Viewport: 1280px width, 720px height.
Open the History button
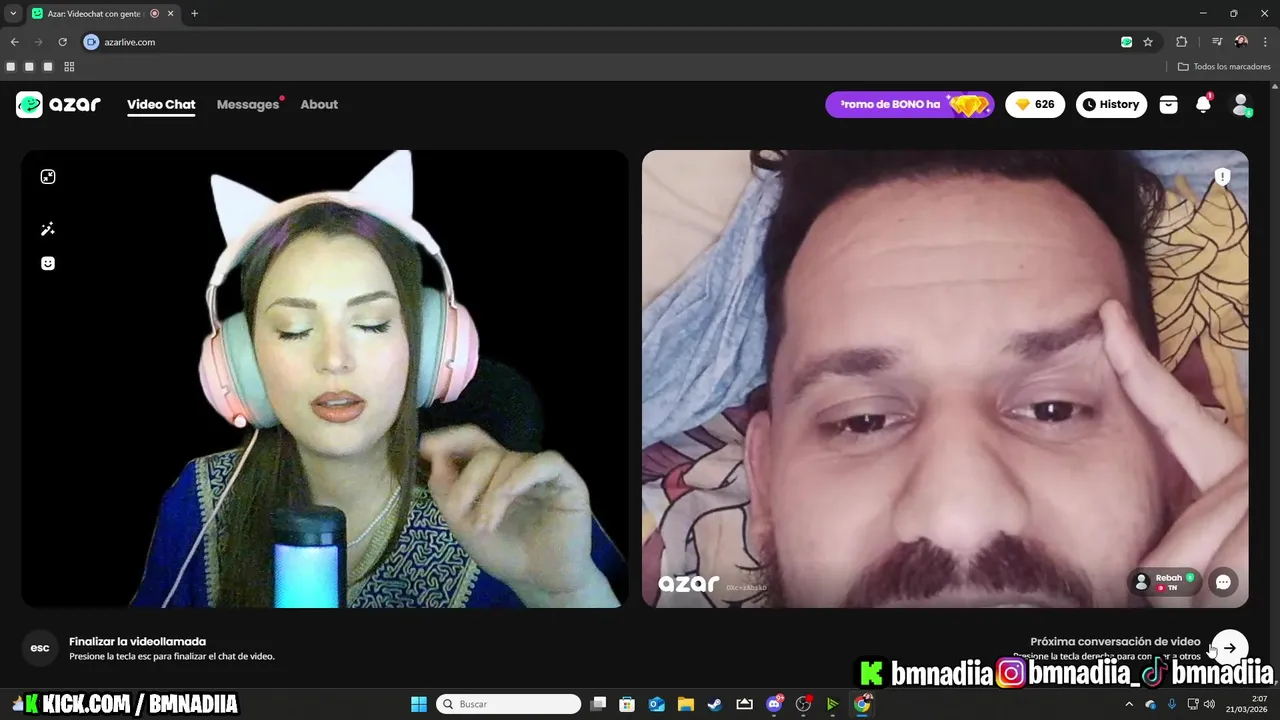tap(1111, 104)
